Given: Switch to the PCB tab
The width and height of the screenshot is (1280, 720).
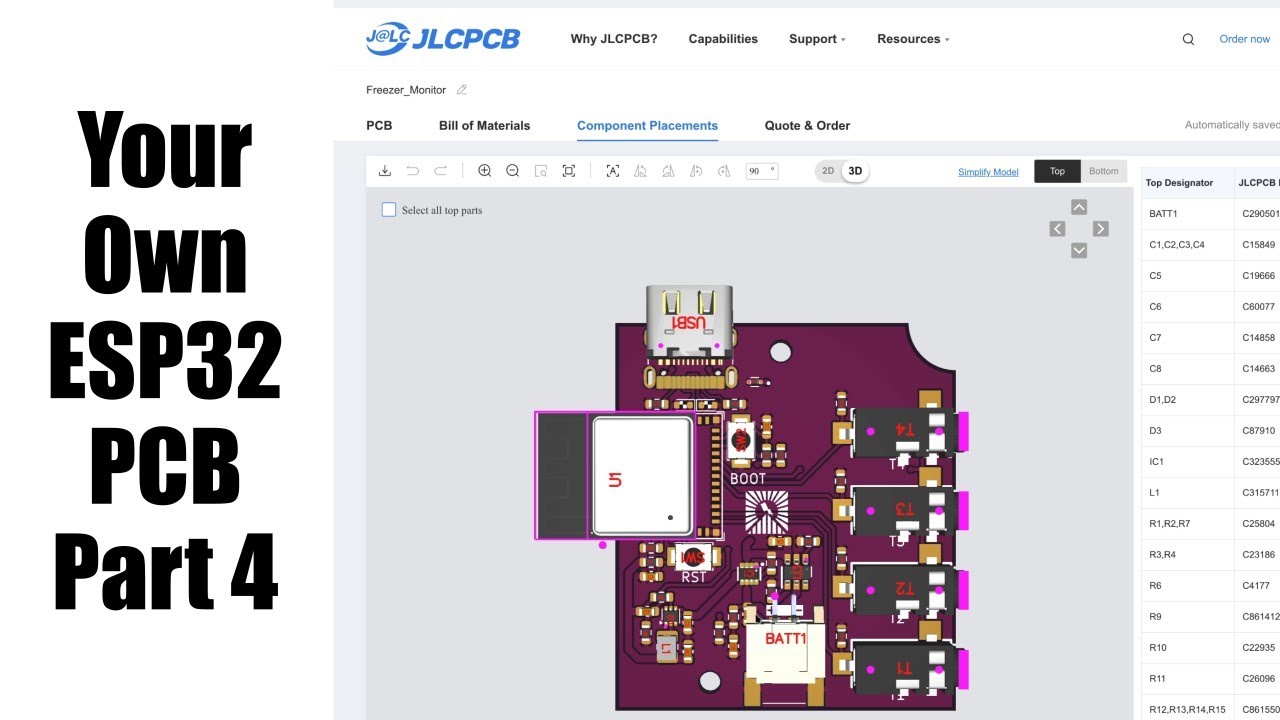Looking at the screenshot, I should coord(379,126).
